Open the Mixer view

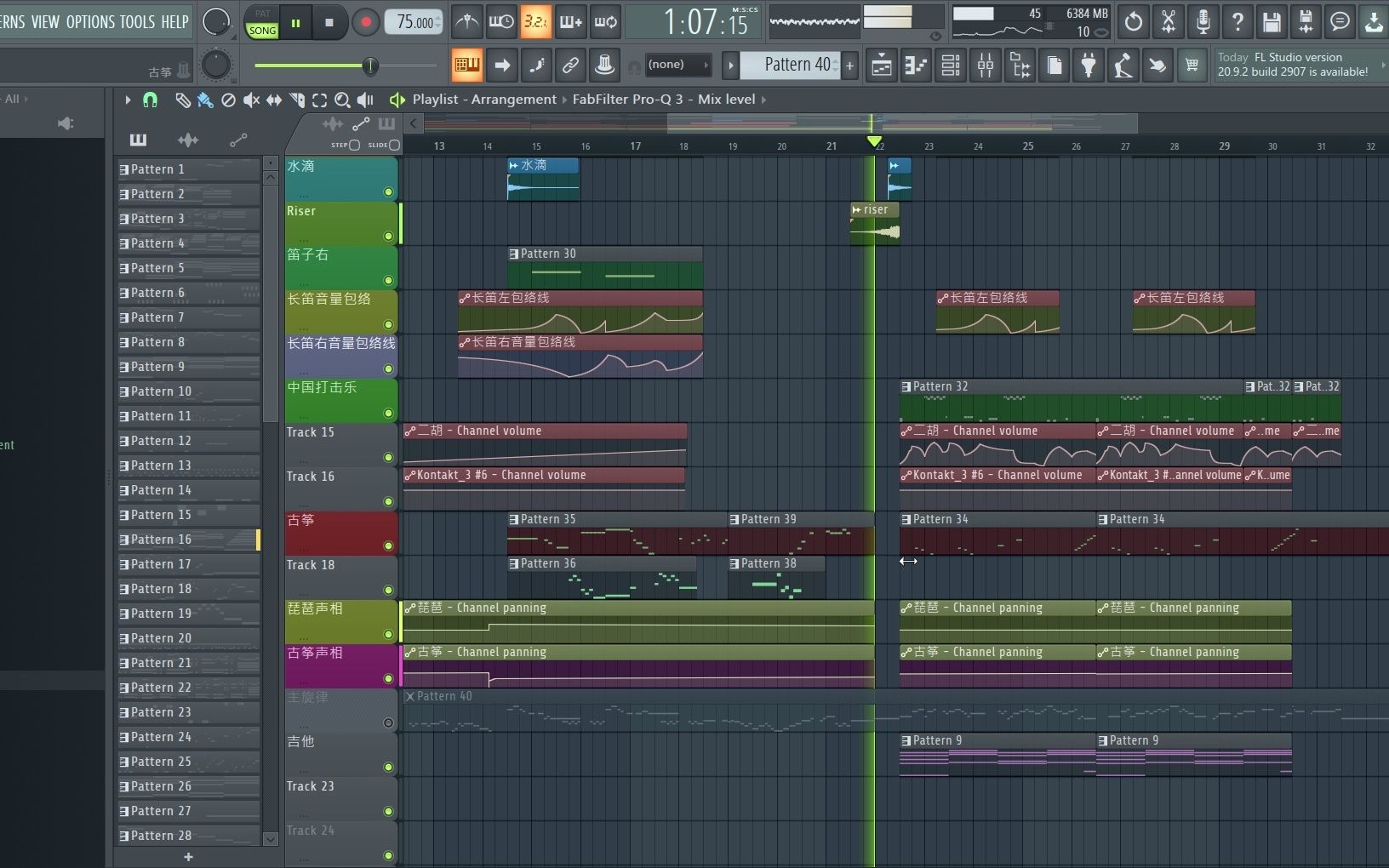click(x=986, y=65)
